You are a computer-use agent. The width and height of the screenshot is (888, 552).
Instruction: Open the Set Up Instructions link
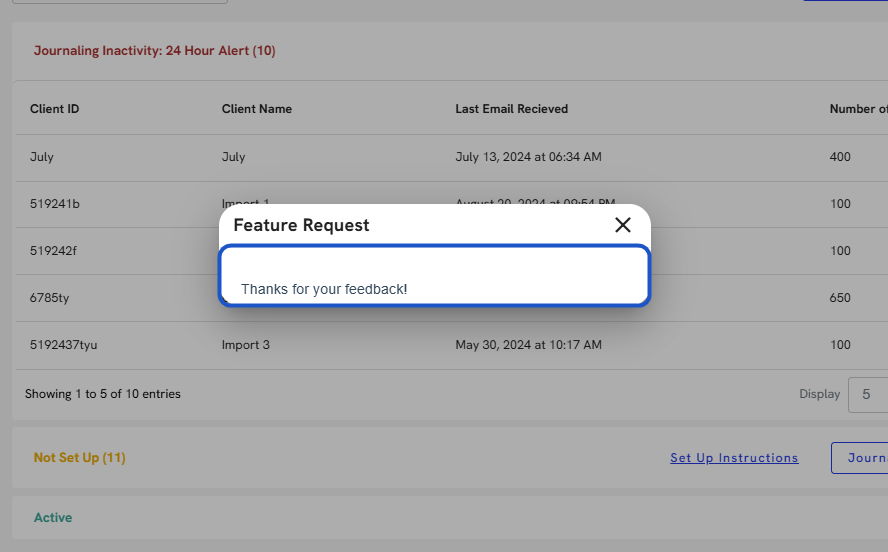click(734, 458)
